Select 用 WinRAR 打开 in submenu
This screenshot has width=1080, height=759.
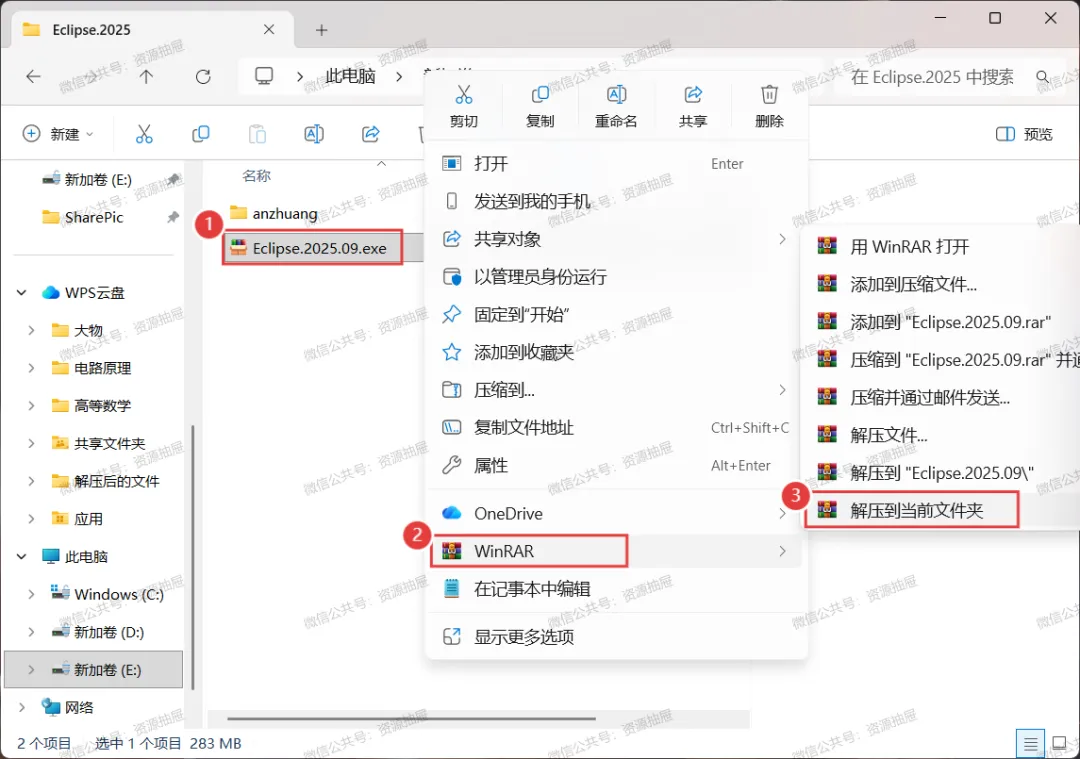(939, 247)
